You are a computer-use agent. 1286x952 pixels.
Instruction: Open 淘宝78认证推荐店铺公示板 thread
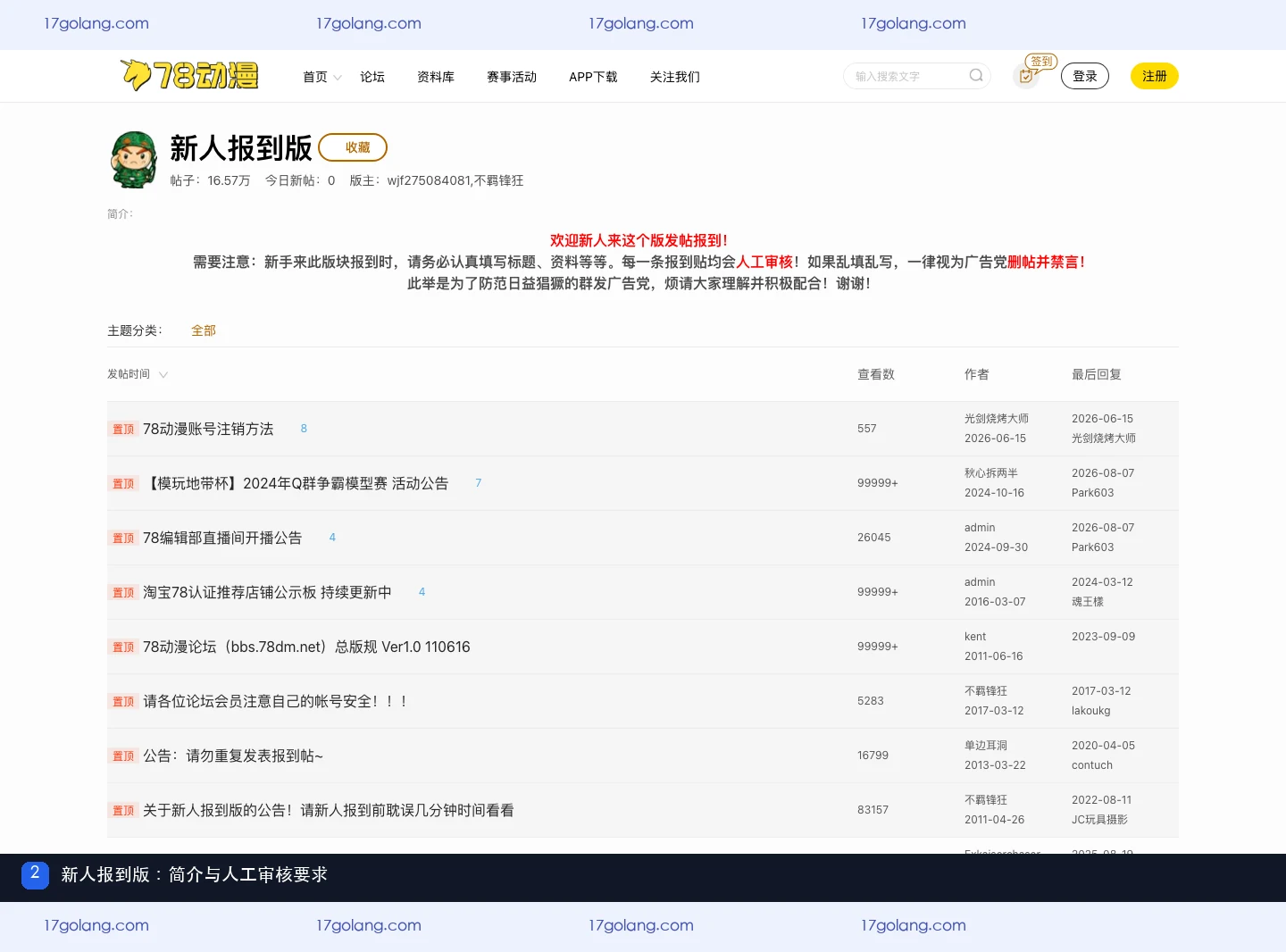click(x=267, y=592)
